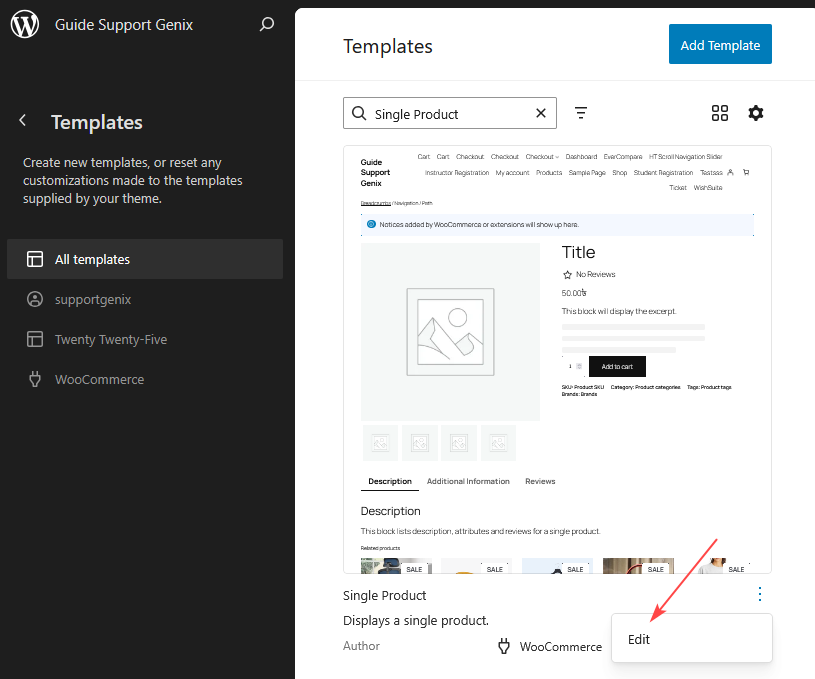The width and height of the screenshot is (815, 679).
Task: Open the filter options beside the search field
Action: click(x=581, y=113)
